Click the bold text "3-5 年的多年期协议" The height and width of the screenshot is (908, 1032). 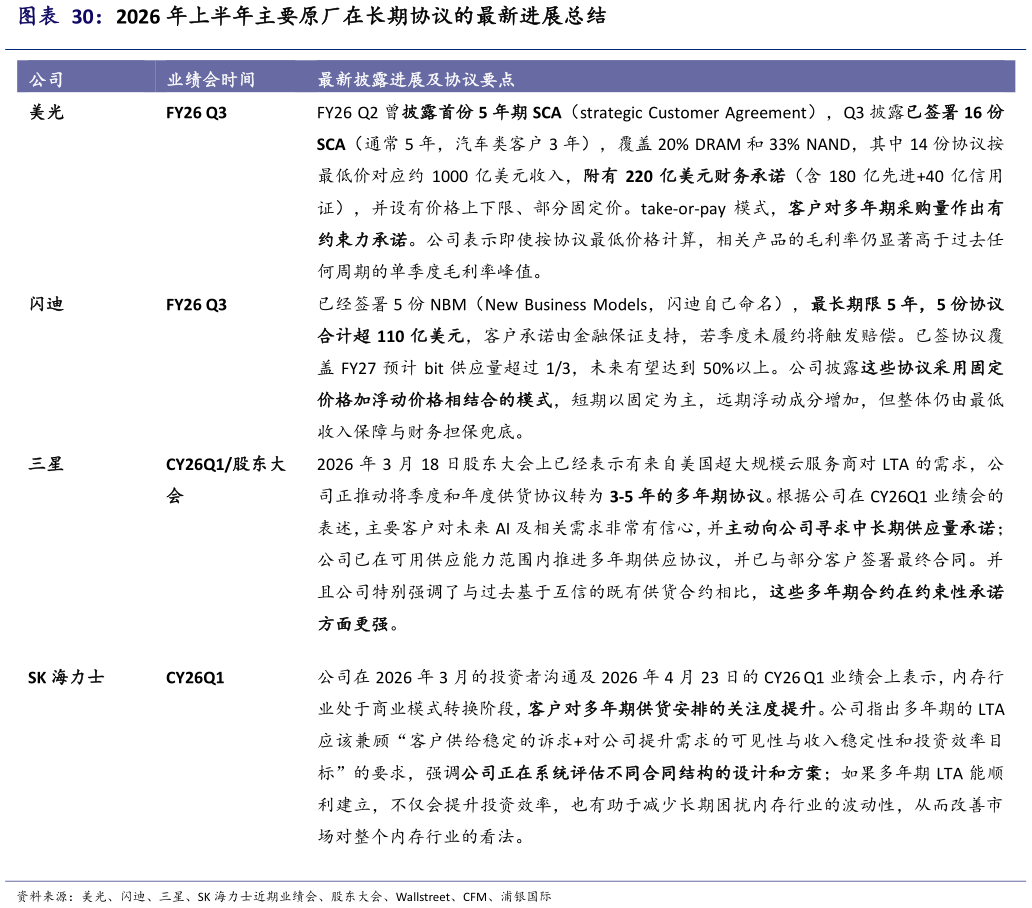[686, 496]
